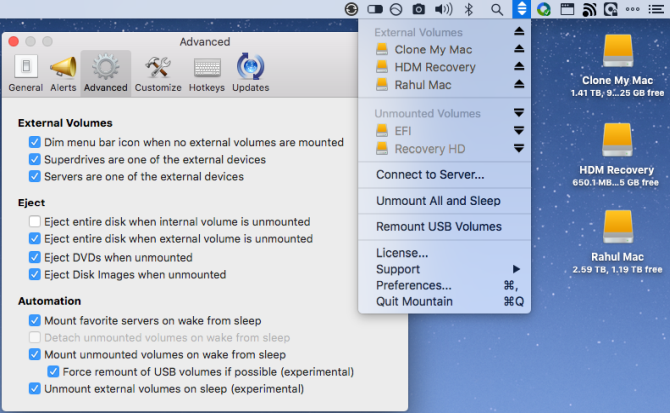This screenshot has width=670, height=413.
Task: Click Unmounted Volumes header mount arrow
Action: pos(518,114)
